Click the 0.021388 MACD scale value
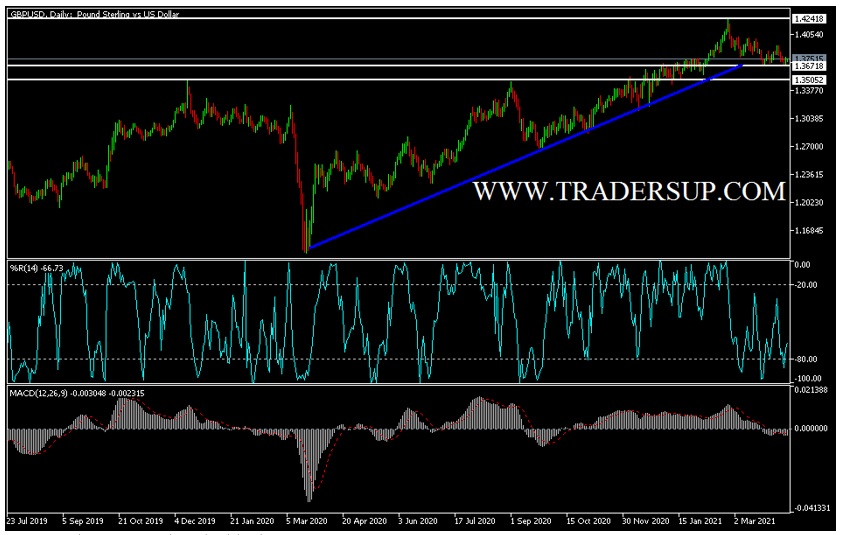Image resolution: width=842 pixels, height=535 pixels. [811, 390]
